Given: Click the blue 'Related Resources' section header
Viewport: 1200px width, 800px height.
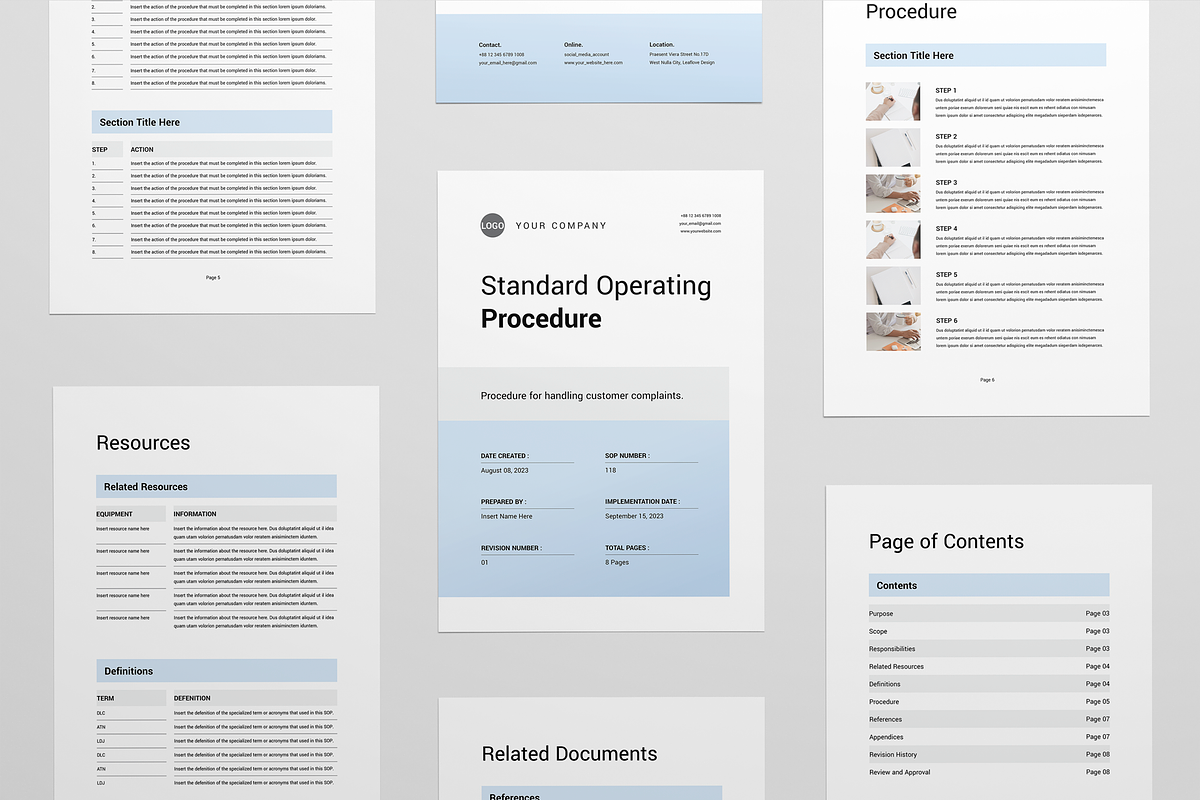Looking at the screenshot, I should pos(216,487).
